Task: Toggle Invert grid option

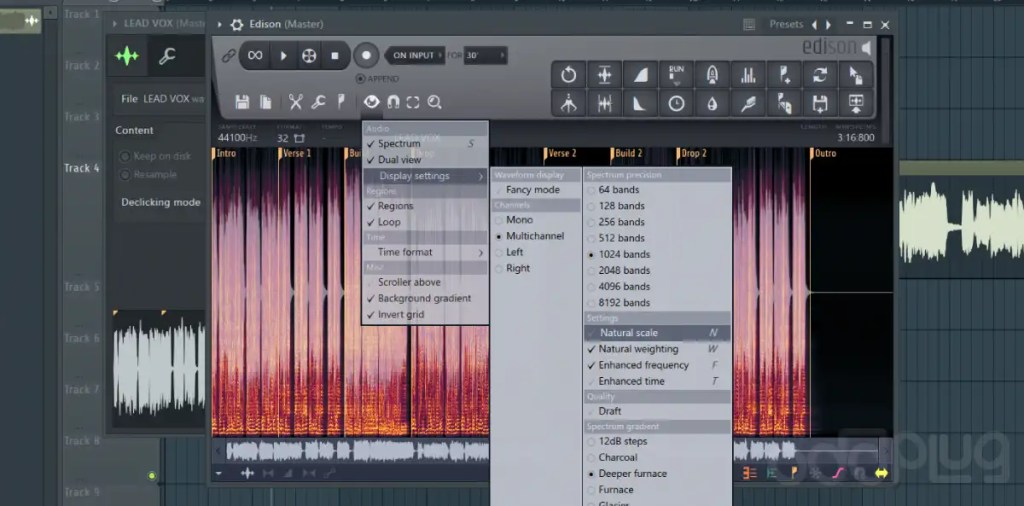Action: click(x=424, y=315)
